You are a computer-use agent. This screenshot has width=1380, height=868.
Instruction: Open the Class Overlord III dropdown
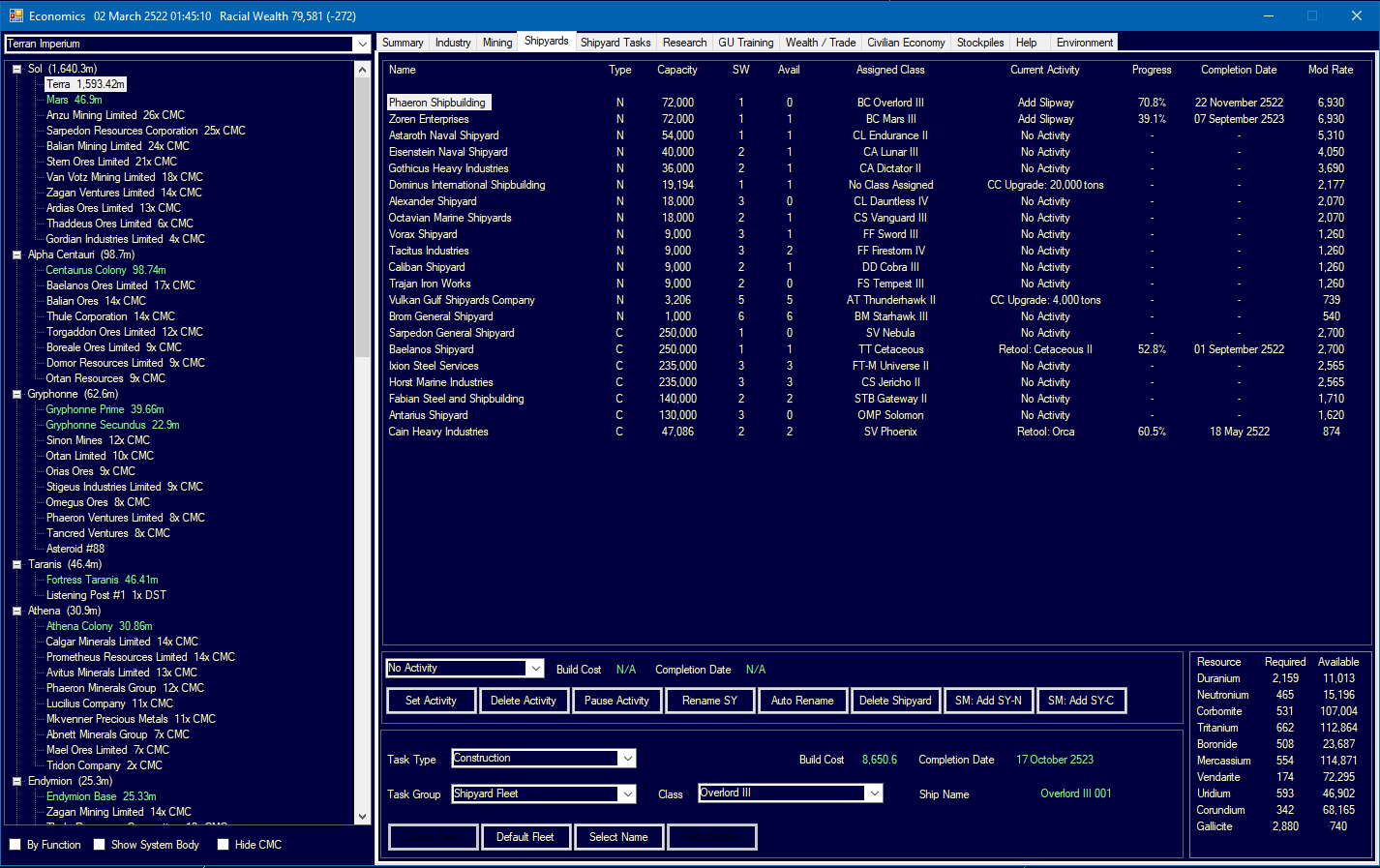pos(874,793)
